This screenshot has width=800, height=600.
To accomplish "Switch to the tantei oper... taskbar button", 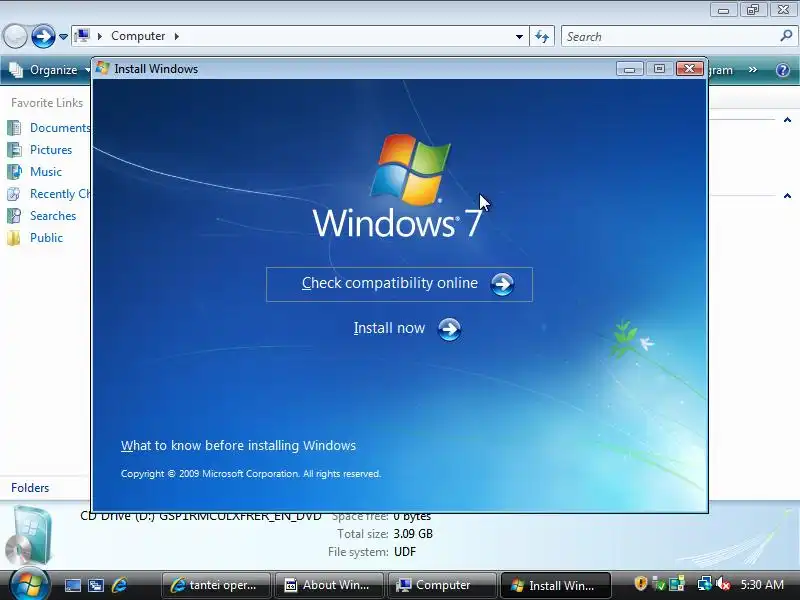I will click(215, 585).
